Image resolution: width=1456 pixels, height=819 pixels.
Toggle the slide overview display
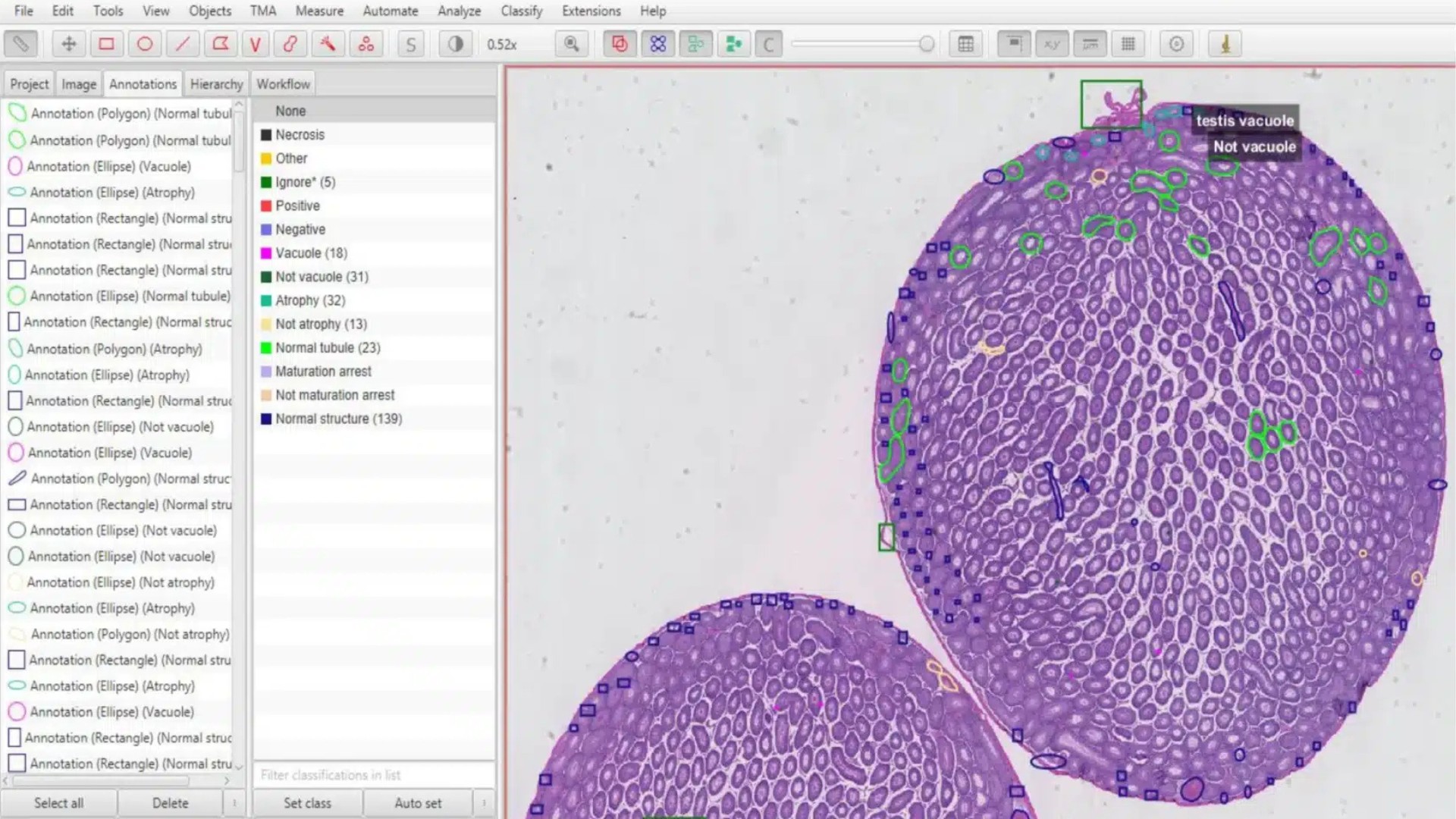coord(1014,44)
